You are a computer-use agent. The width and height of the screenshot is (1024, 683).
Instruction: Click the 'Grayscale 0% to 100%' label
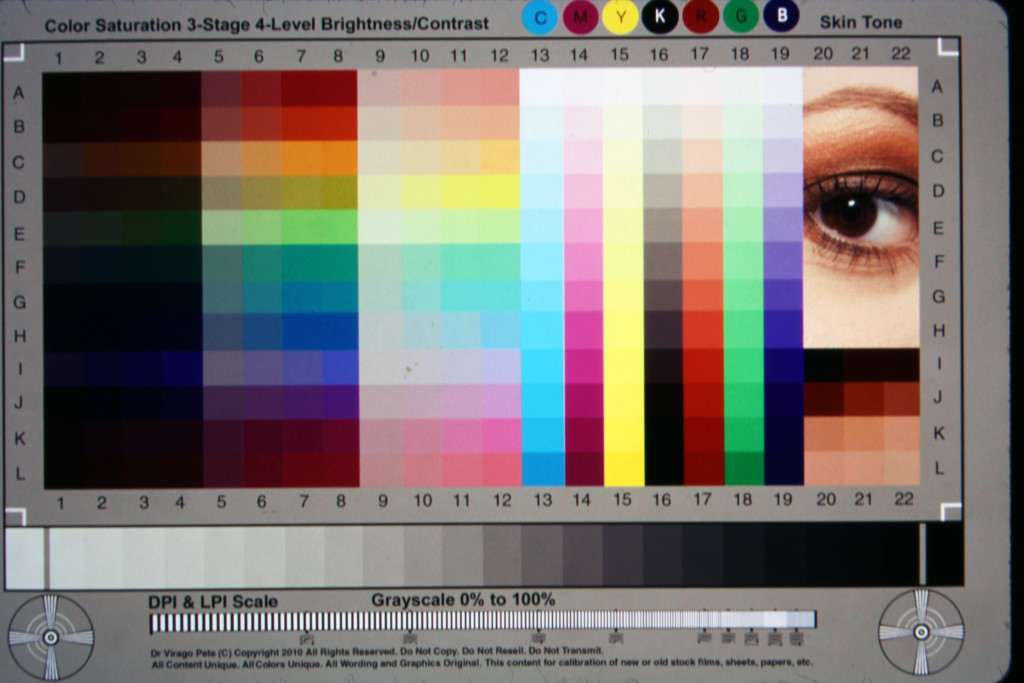[x=462, y=600]
